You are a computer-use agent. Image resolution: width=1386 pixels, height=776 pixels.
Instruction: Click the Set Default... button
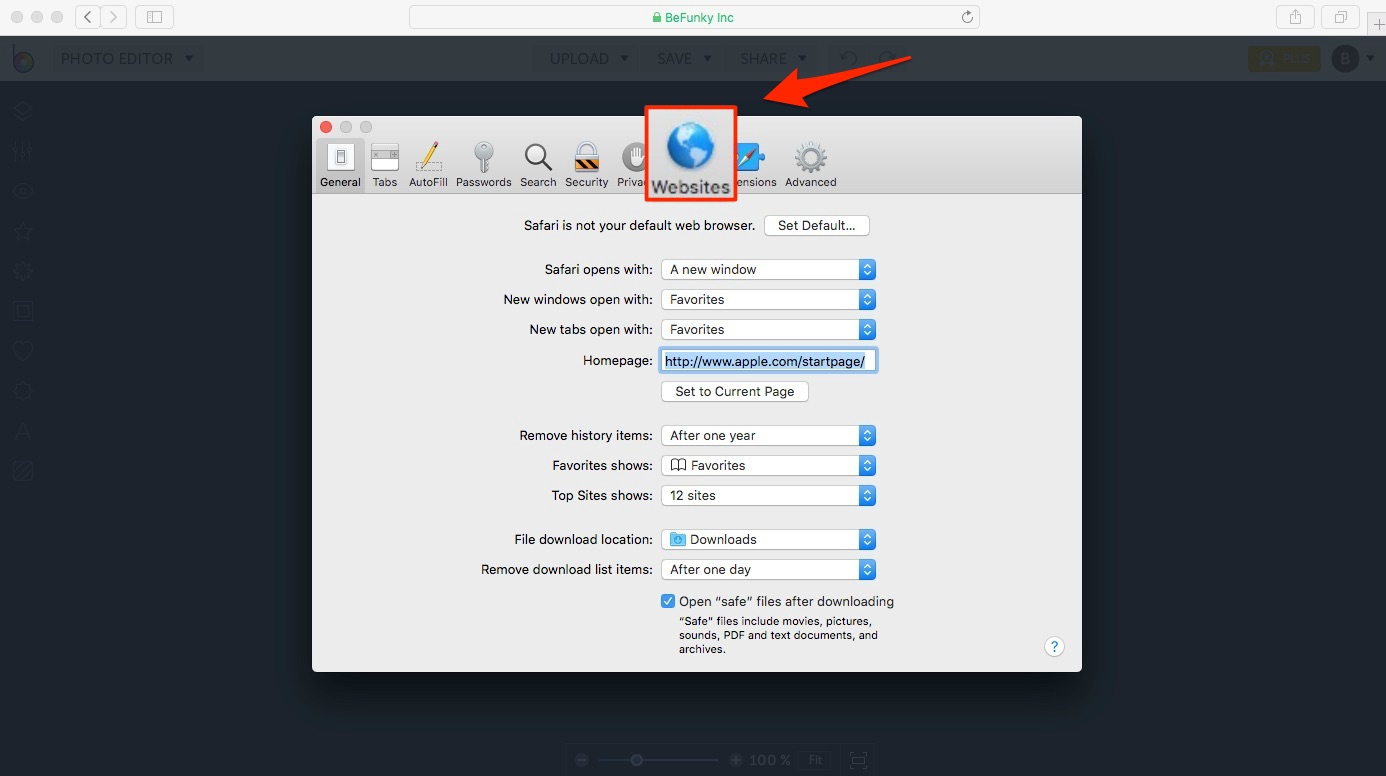pos(817,226)
